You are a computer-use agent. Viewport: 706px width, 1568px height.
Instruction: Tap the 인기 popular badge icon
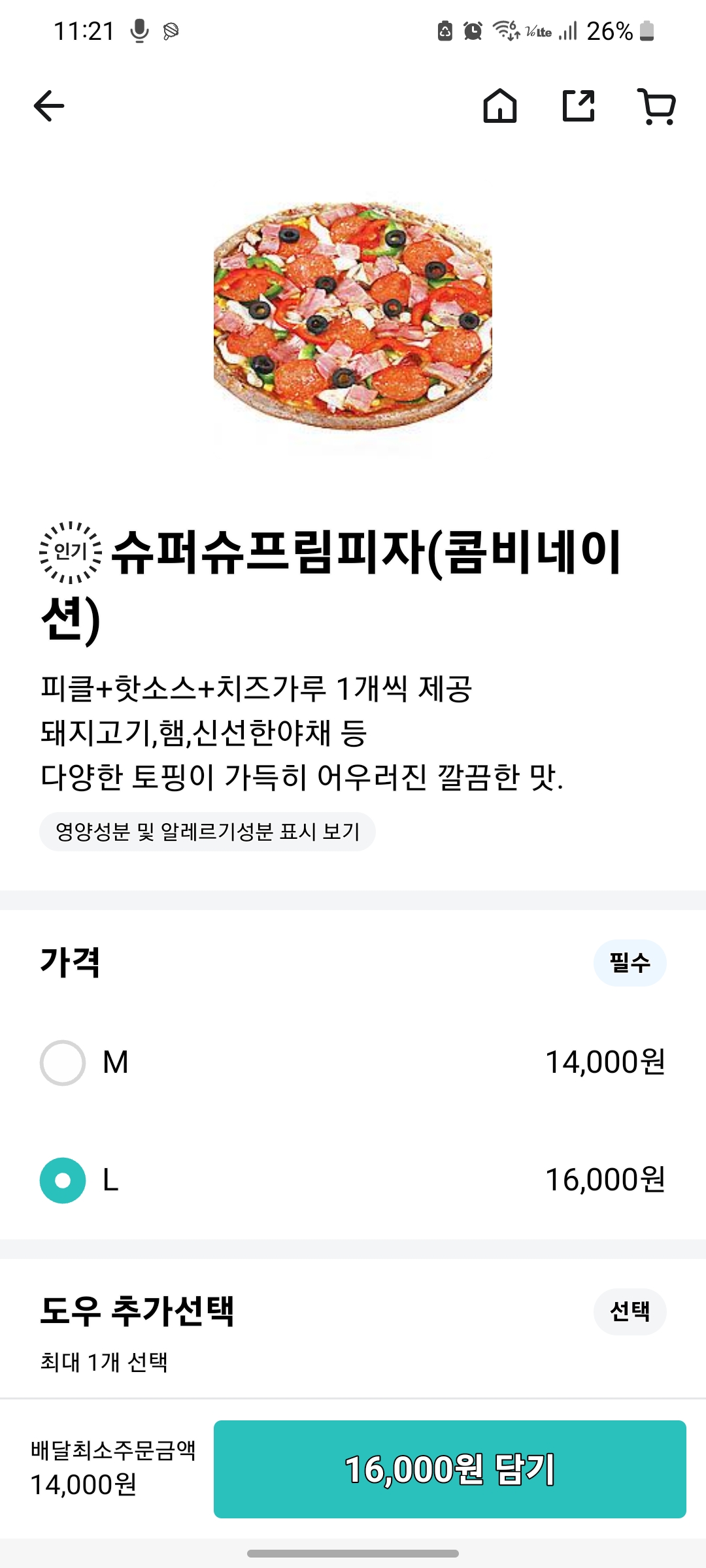[71, 552]
